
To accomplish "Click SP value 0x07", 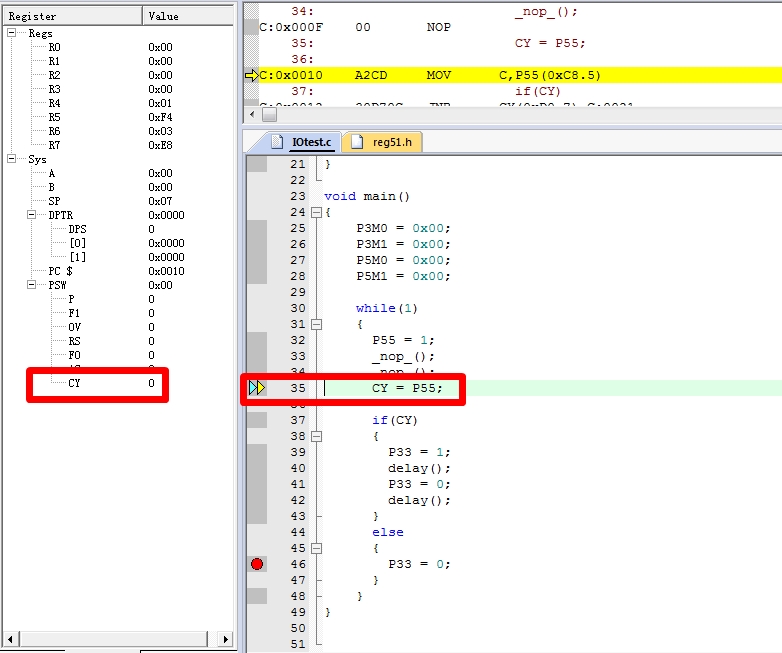I will [160, 201].
